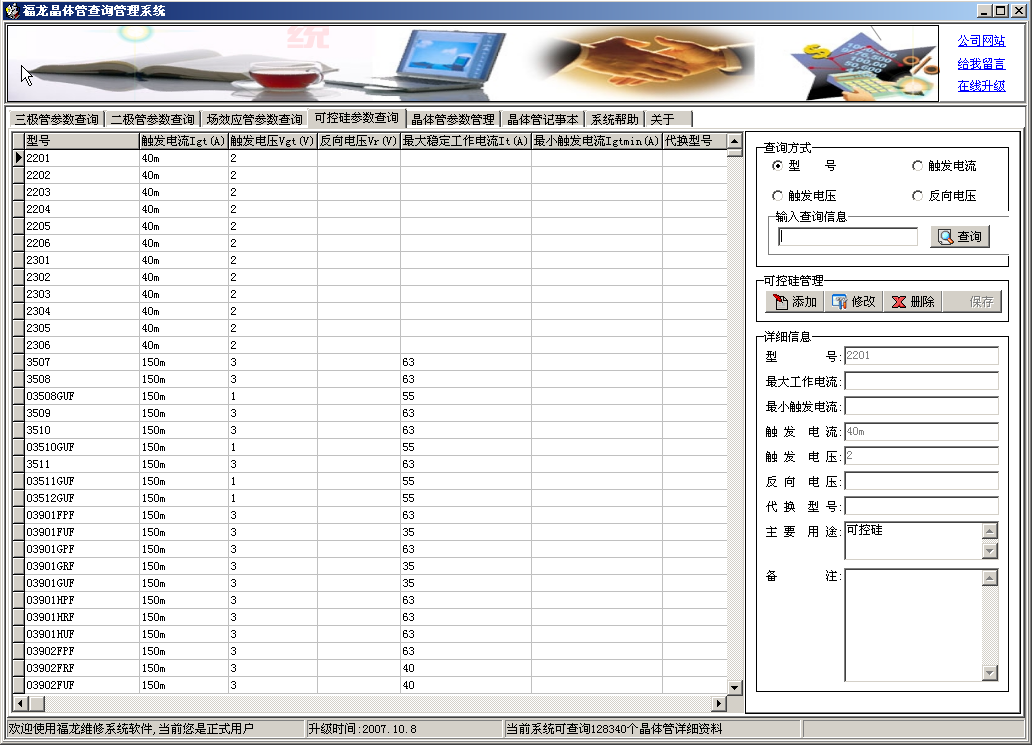Click the table's horizontal scrollbar left arrow

tap(21, 704)
